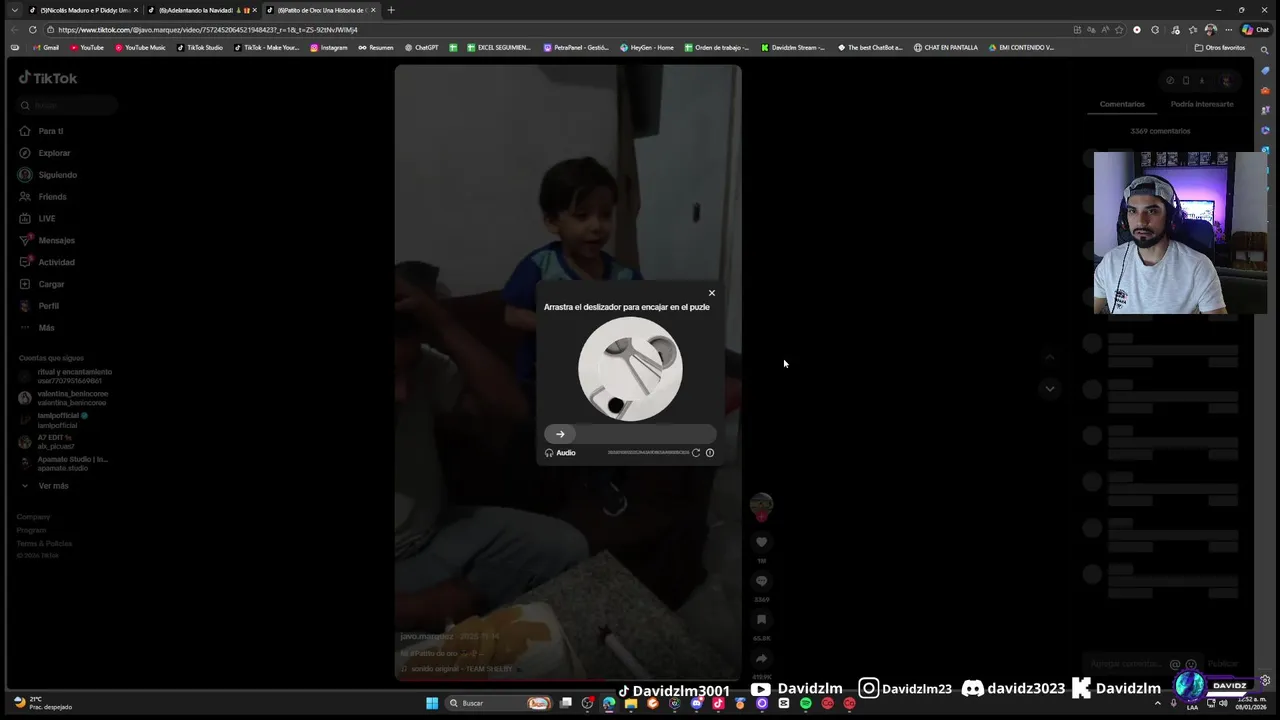This screenshot has height=720, width=1280.
Task: Open Actividad in TikTok sidebar
Action: coord(47,262)
